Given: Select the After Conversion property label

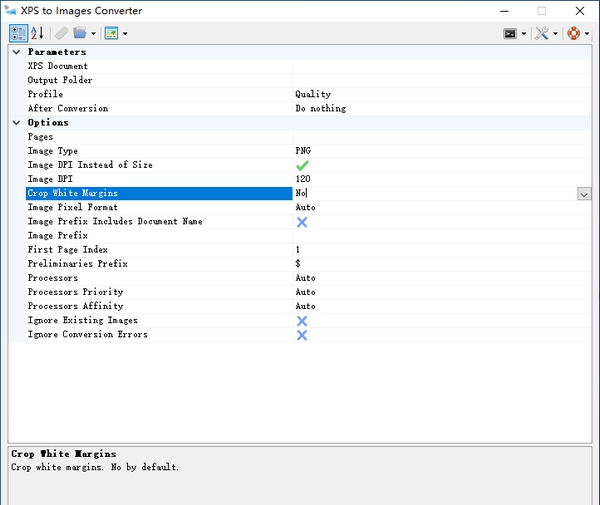Looking at the screenshot, I should 68,109.
